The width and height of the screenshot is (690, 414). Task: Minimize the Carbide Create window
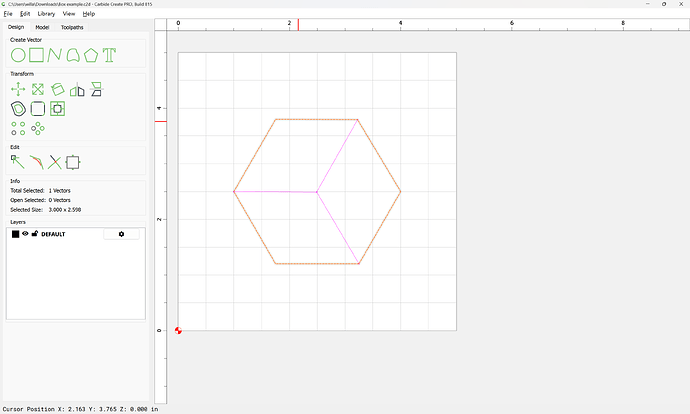tap(648, 4)
